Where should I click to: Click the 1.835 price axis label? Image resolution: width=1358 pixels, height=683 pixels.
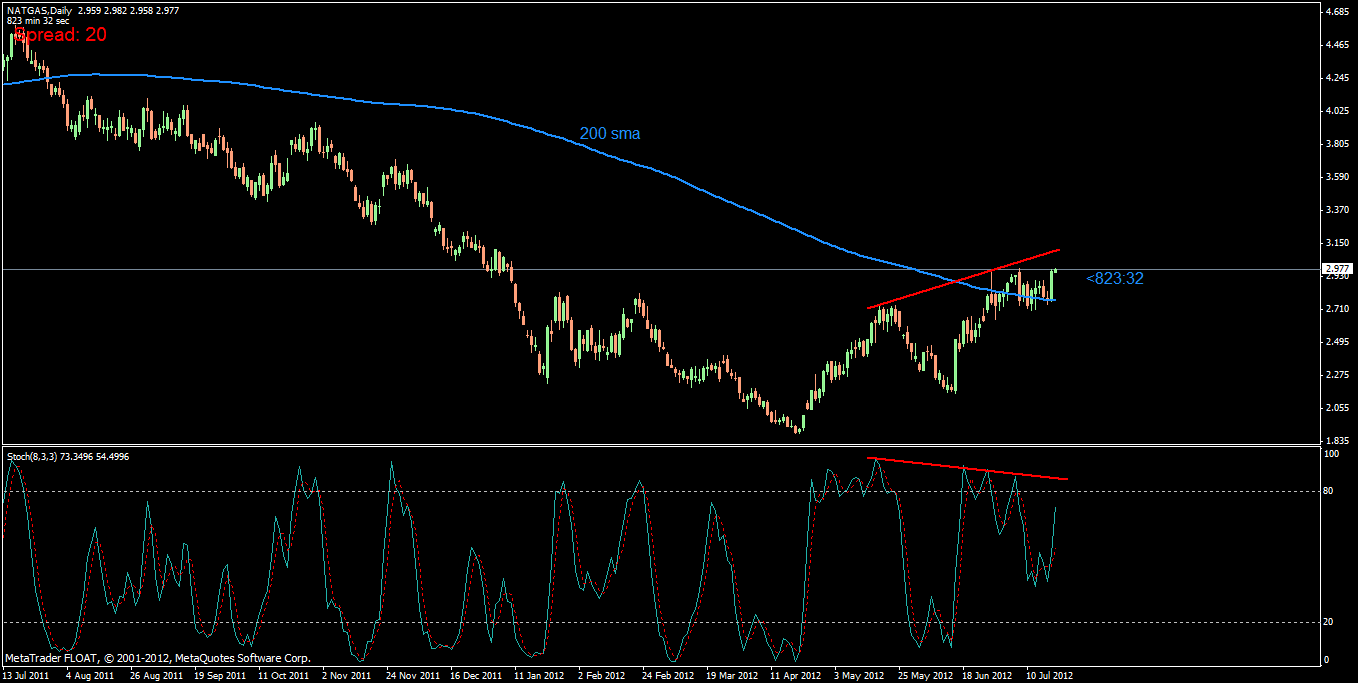[x=1335, y=440]
